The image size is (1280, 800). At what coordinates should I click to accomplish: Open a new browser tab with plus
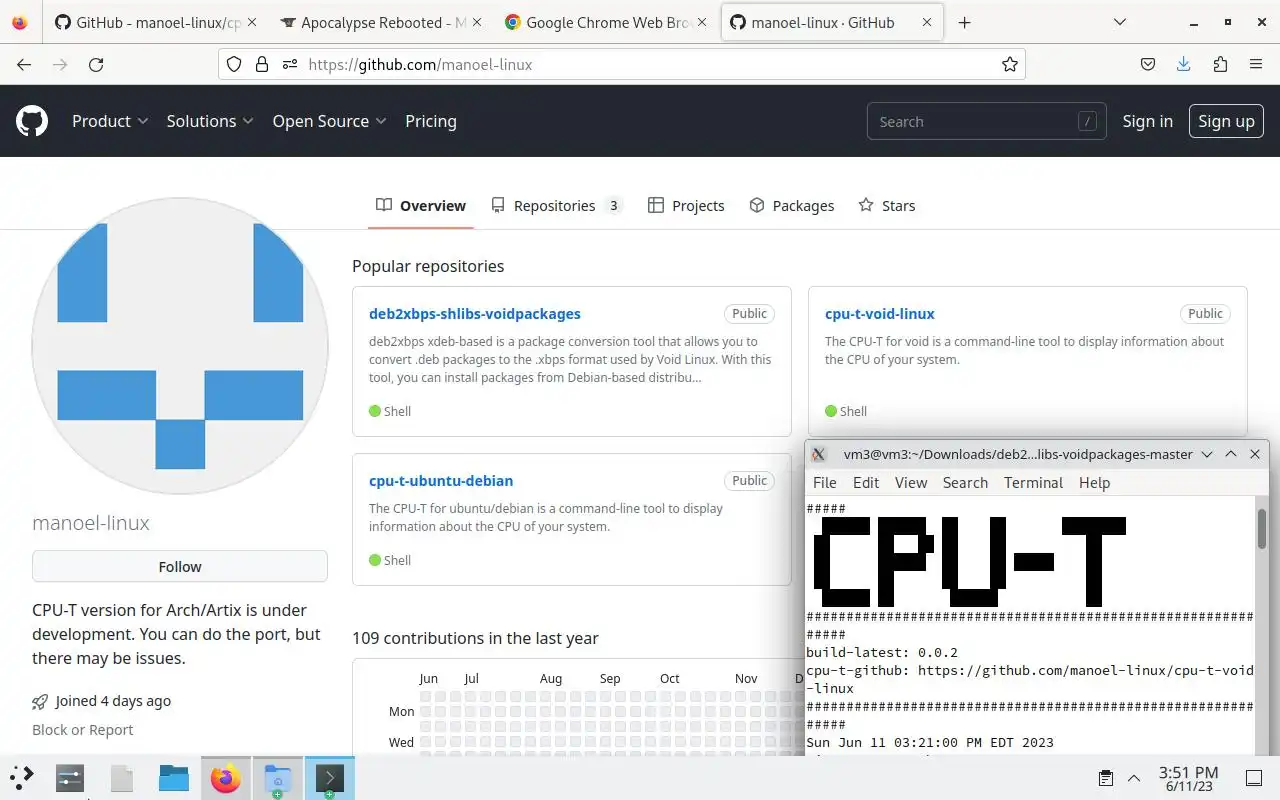(x=964, y=22)
